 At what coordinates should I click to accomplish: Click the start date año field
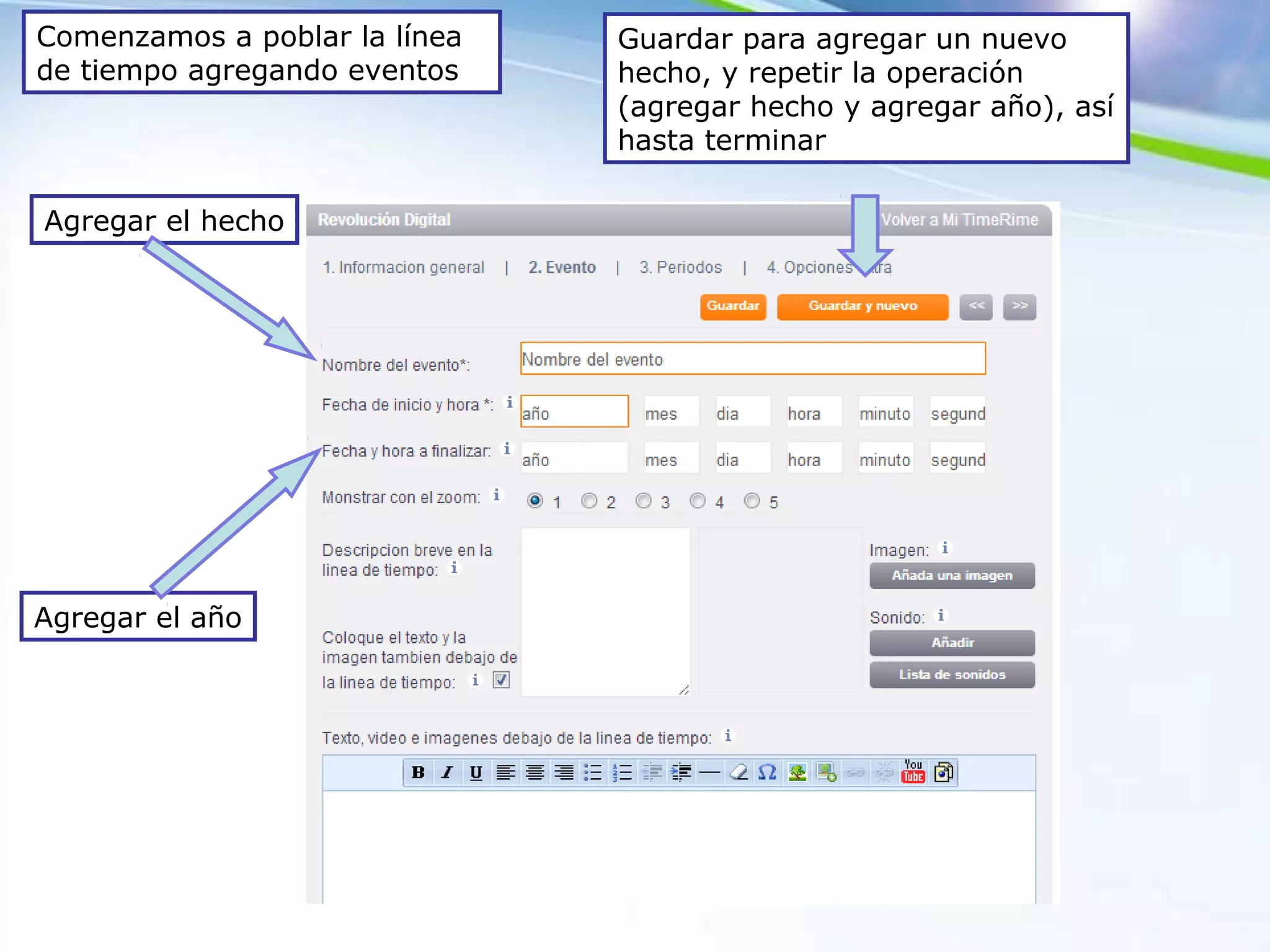pyautogui.click(x=574, y=411)
